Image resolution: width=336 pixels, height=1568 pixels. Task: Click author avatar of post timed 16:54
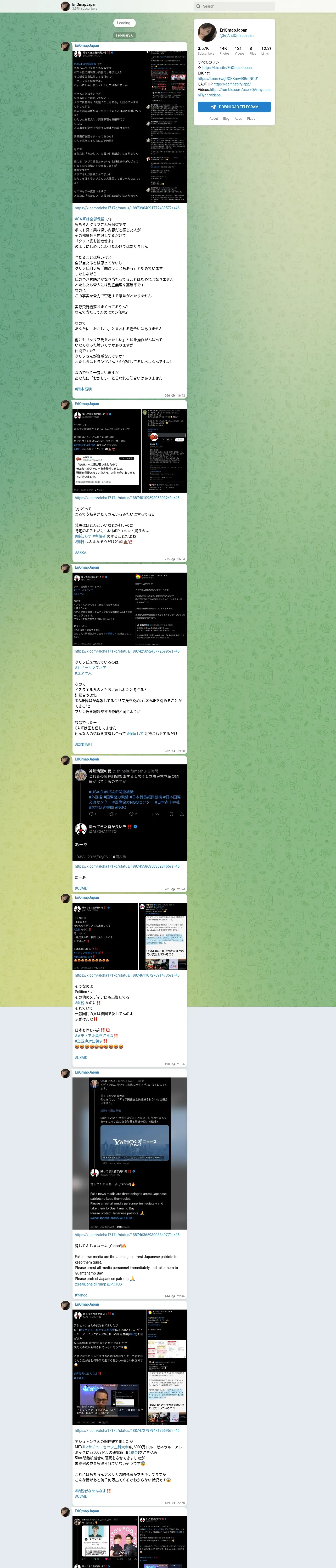(65, 405)
